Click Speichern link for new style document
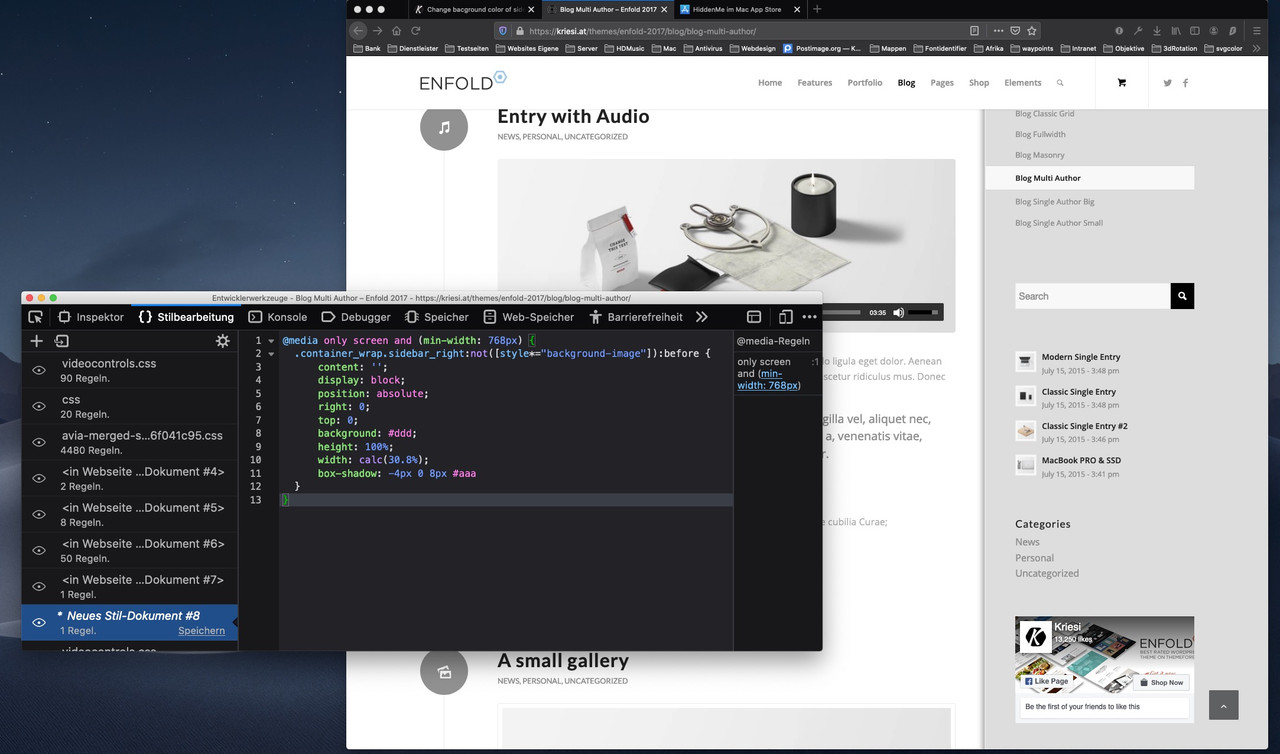The width and height of the screenshot is (1280, 754). [x=201, y=631]
